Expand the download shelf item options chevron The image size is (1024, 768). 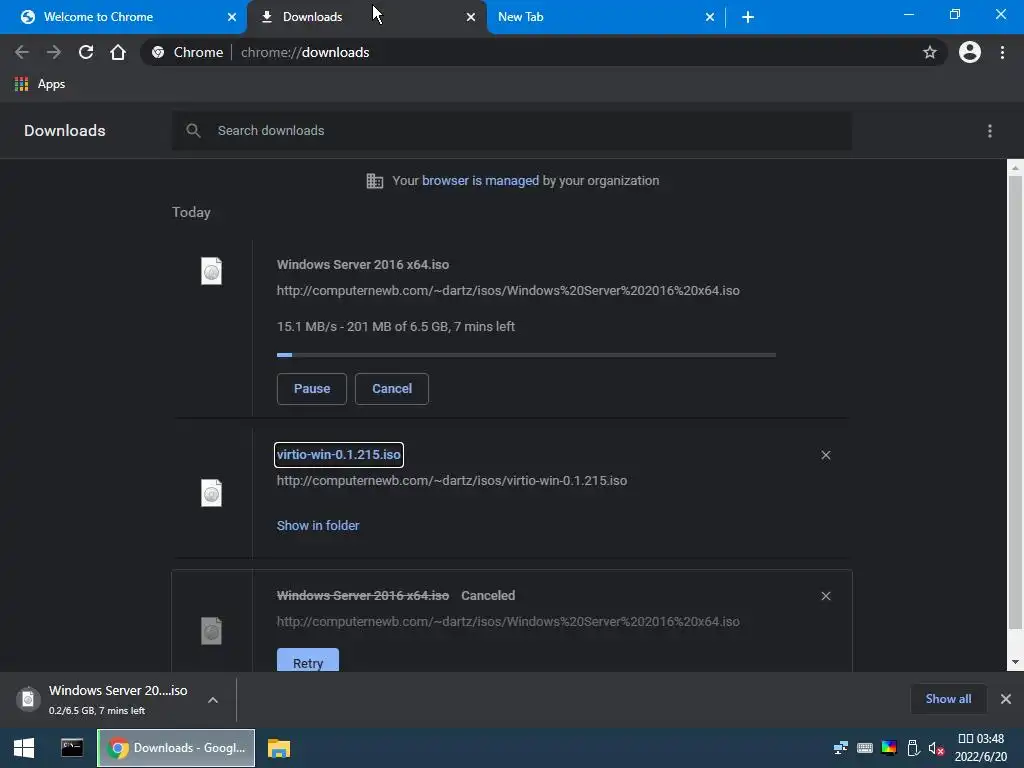pyautogui.click(x=213, y=700)
